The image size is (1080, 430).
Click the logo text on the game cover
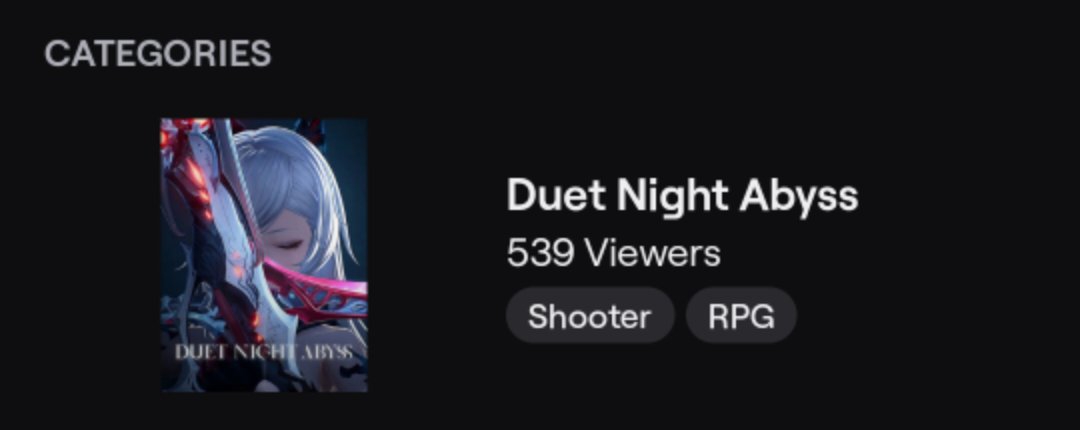tap(264, 352)
